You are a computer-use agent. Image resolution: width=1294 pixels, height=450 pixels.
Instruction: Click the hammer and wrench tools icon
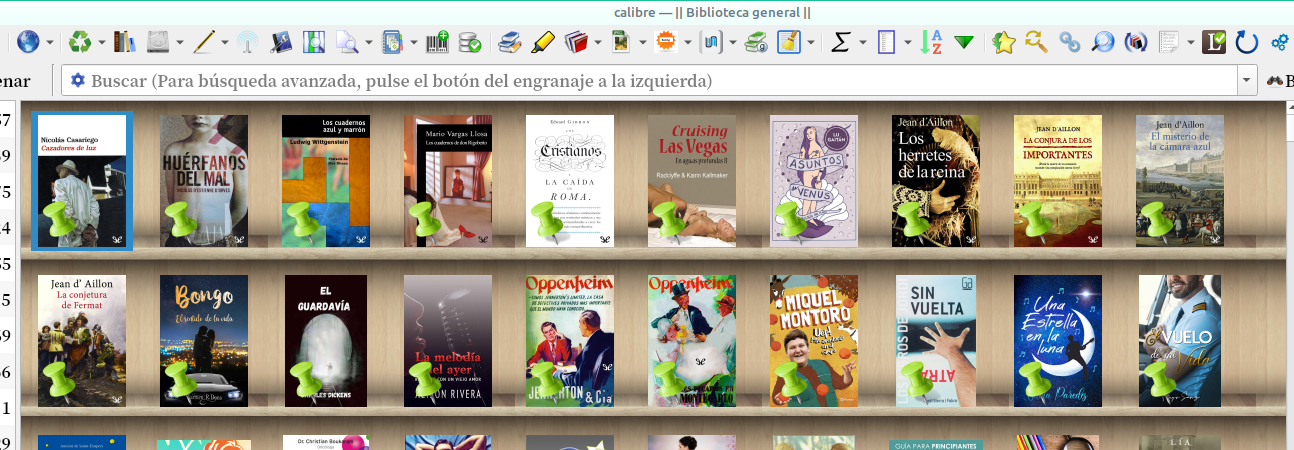(x=281, y=42)
